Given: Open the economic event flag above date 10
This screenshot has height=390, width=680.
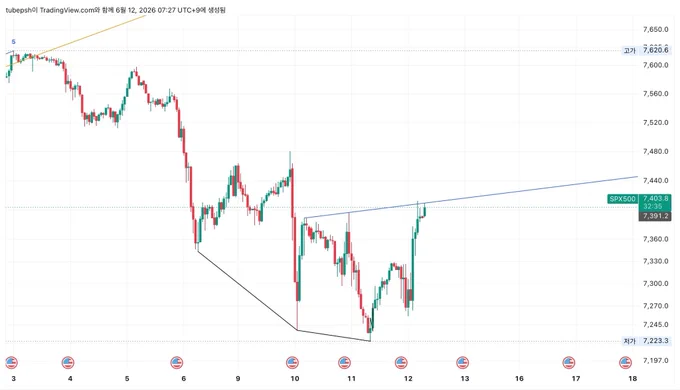Looking at the screenshot, I should click(x=293, y=362).
